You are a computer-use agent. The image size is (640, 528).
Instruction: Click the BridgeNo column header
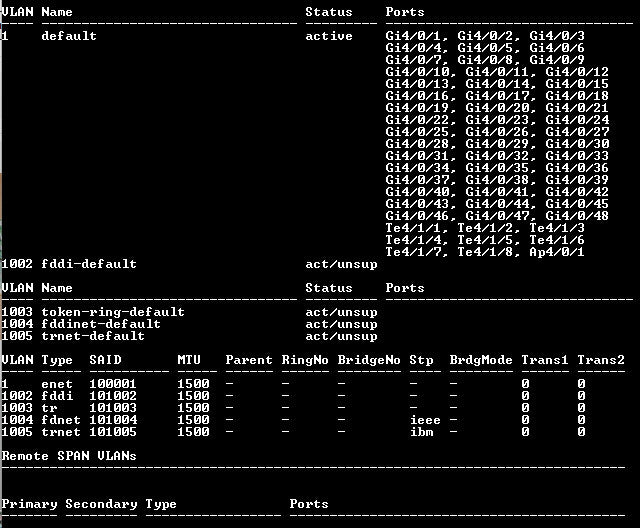(369, 360)
